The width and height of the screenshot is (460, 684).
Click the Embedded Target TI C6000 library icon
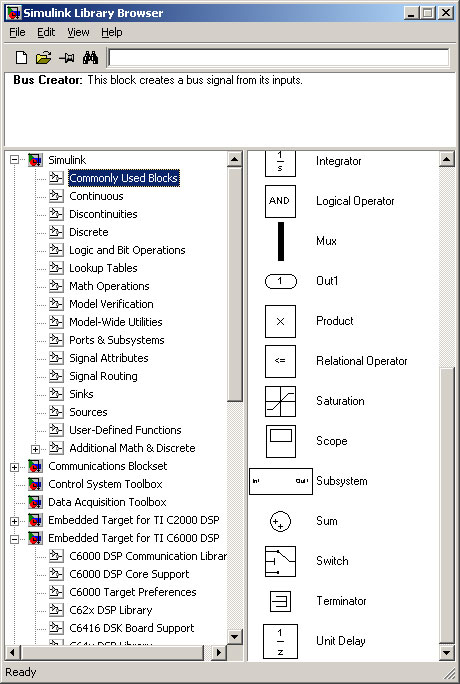(35, 538)
